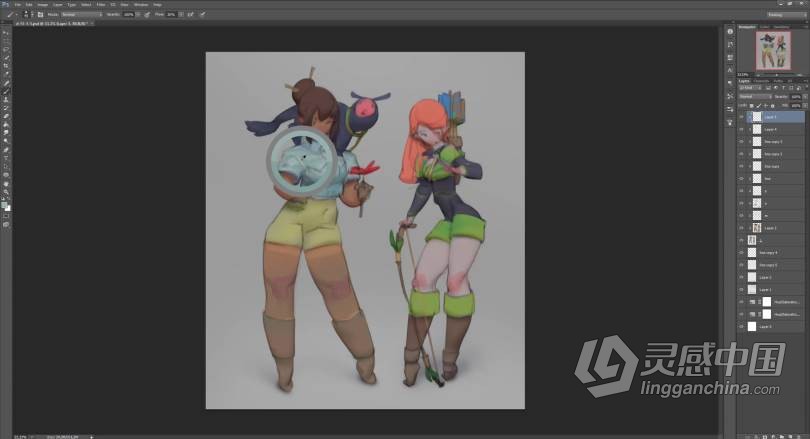Select the Spot Healing Brush tool
Image resolution: width=810 pixels, height=439 pixels.
point(6,83)
